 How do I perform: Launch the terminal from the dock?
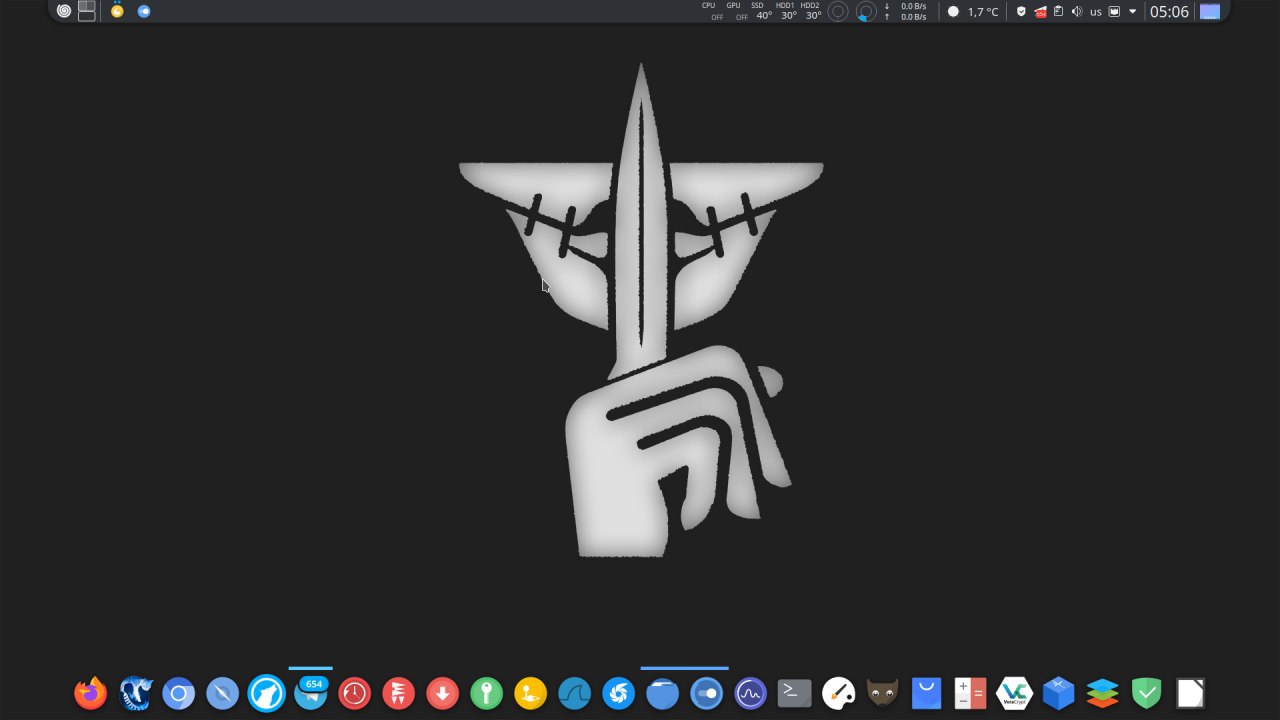[x=795, y=693]
